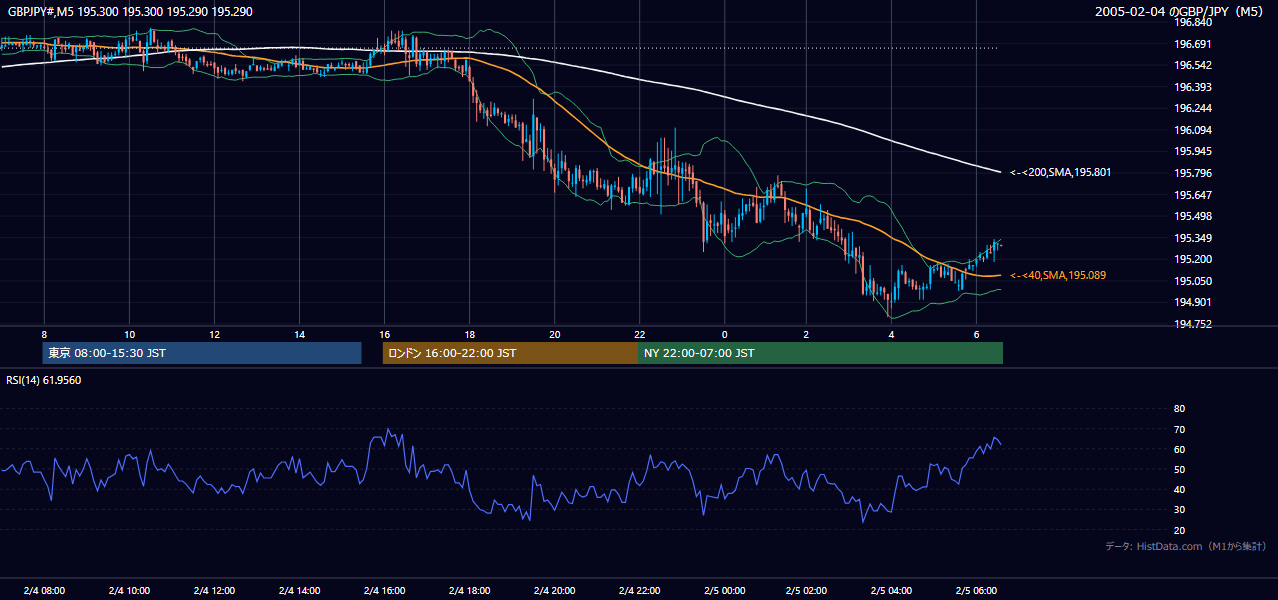Image resolution: width=1278 pixels, height=600 pixels.
Task: Click the 2/4 16:00 date axis label
Action: pyautogui.click(x=385, y=590)
